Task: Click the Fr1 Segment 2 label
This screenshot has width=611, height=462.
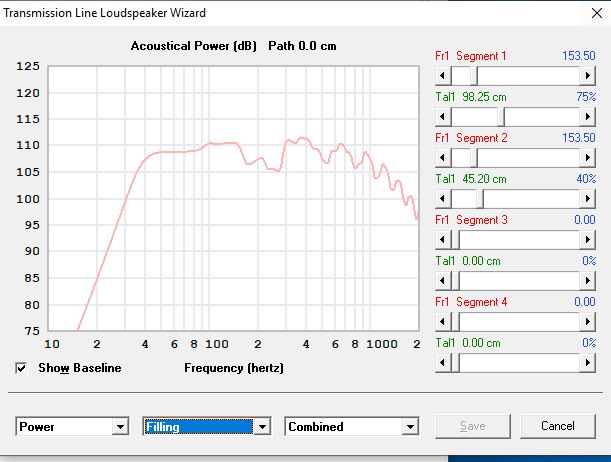Action: pos(471,138)
